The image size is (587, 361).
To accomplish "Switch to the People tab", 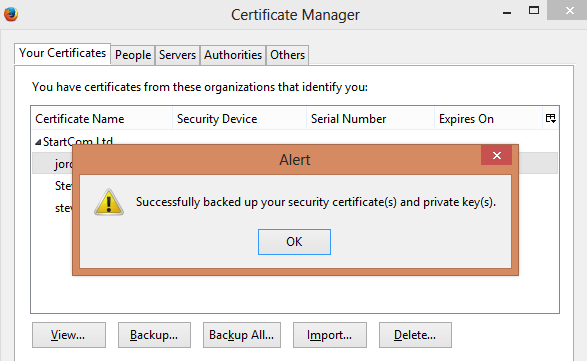I will [x=133, y=55].
